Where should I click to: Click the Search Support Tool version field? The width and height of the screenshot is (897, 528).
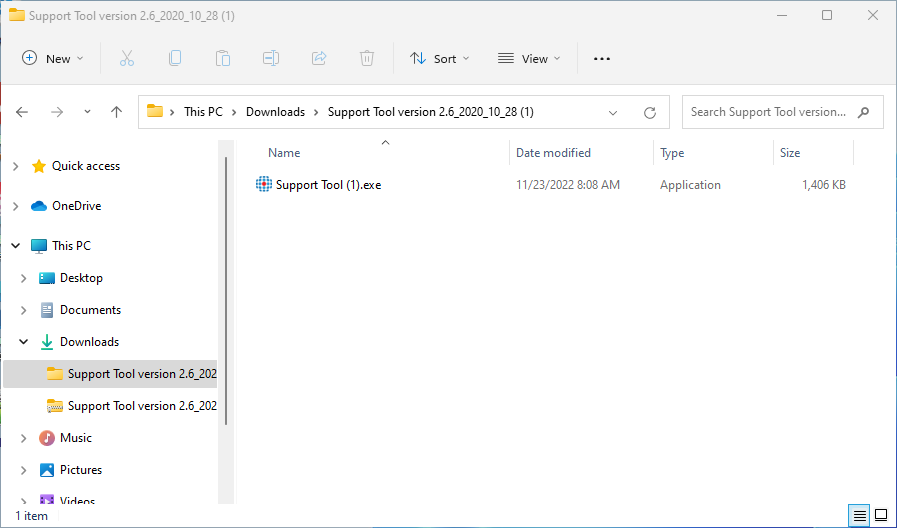click(783, 112)
